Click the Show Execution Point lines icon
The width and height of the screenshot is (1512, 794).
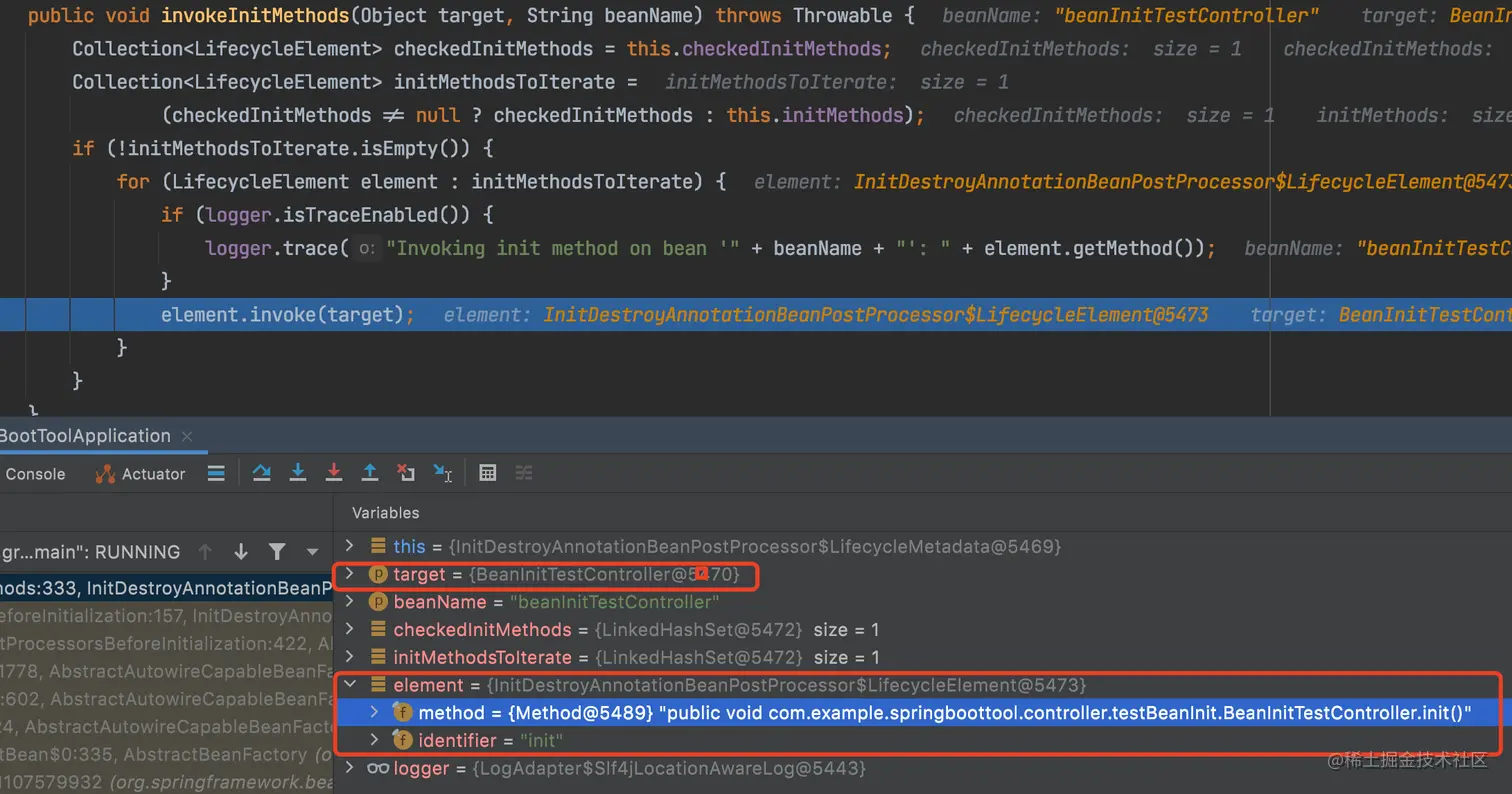pyautogui.click(x=216, y=473)
